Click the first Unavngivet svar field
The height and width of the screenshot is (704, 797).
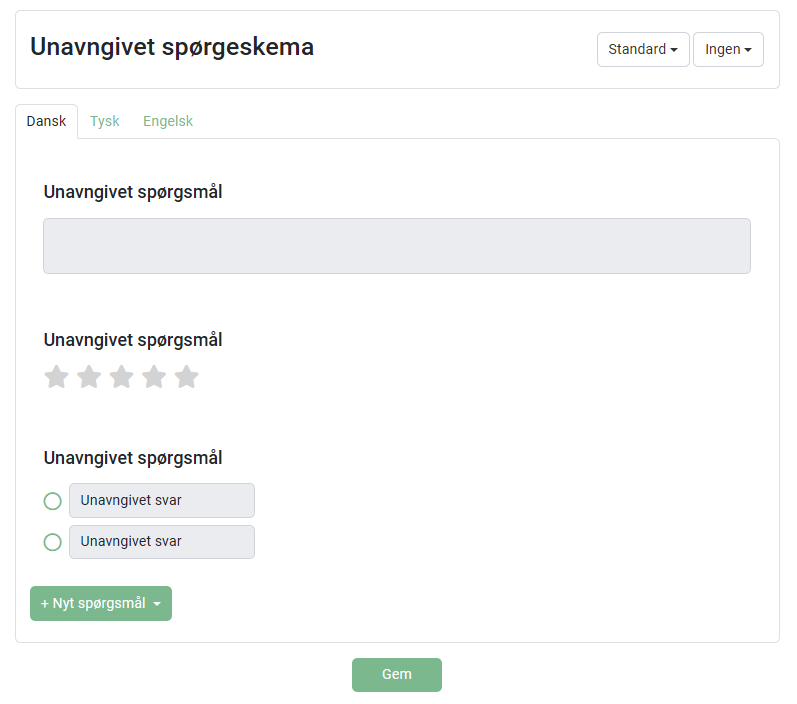[x=161, y=500]
